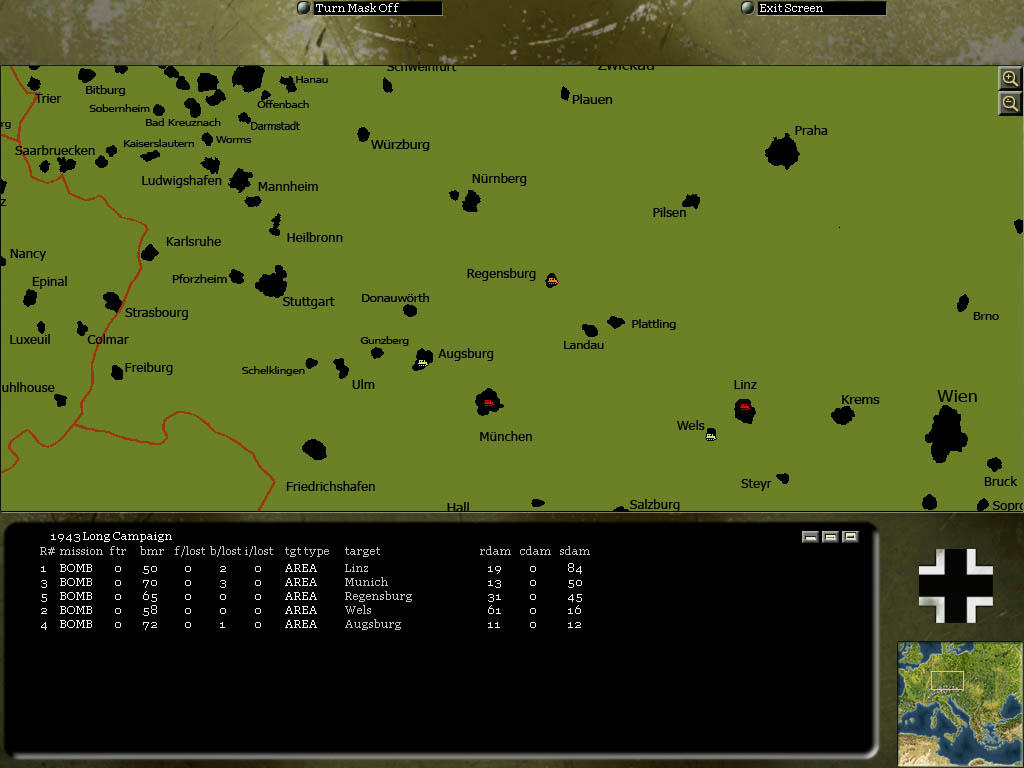Click the Stuttgart city blob

(x=272, y=282)
